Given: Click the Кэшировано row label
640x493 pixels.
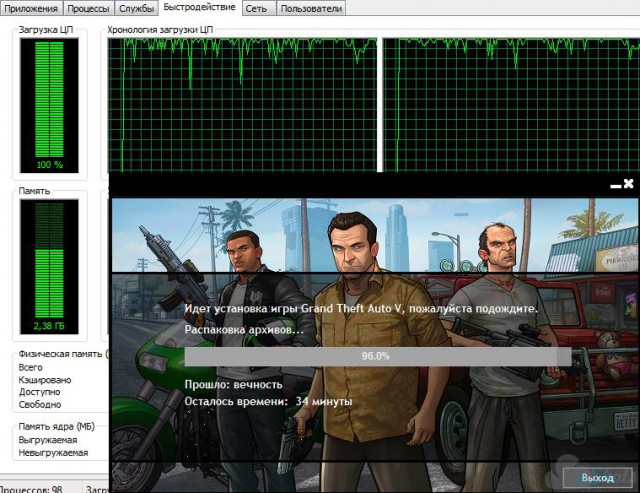Looking at the screenshot, I should pyautogui.click(x=45, y=380).
